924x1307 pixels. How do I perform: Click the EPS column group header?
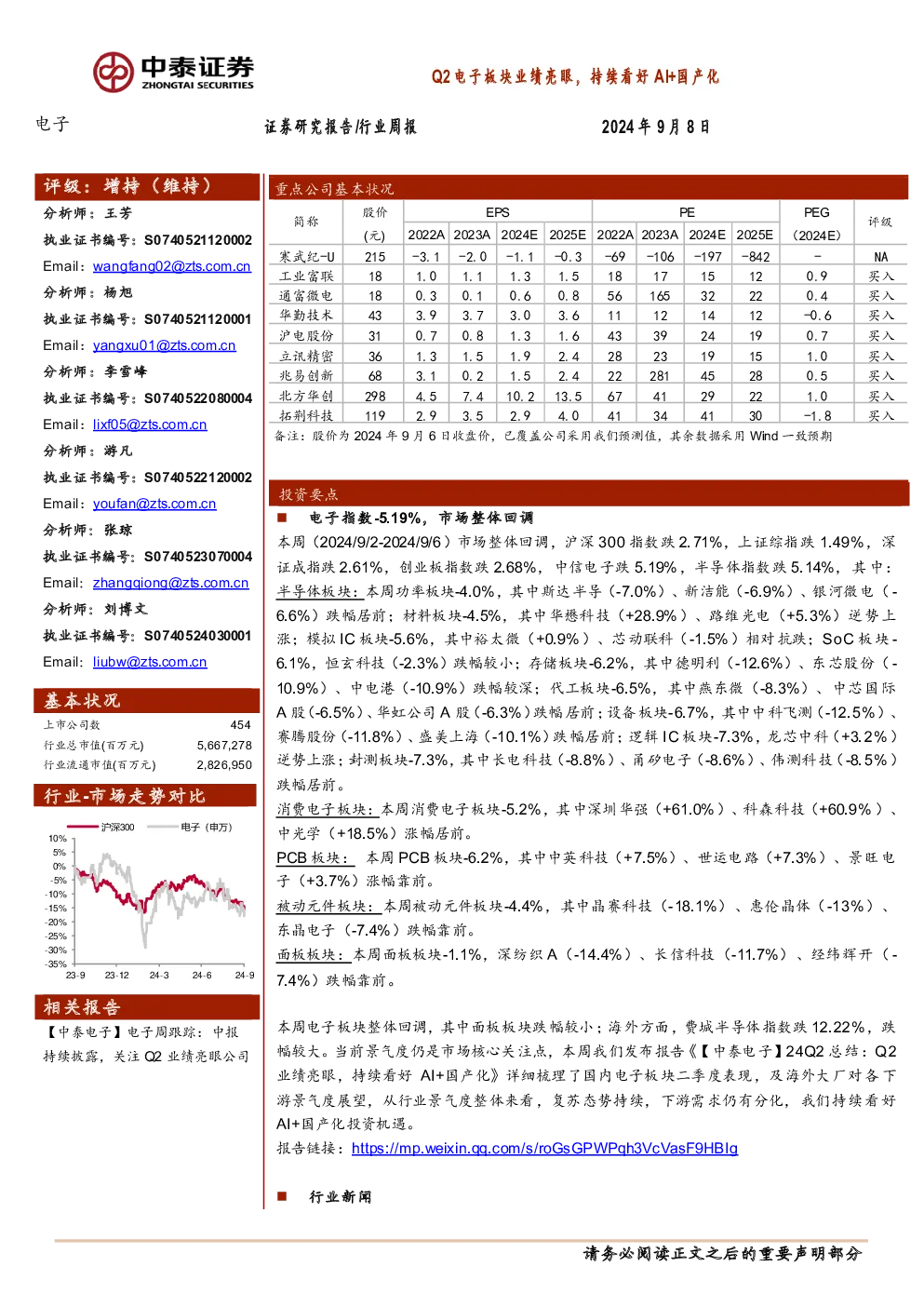(498, 212)
